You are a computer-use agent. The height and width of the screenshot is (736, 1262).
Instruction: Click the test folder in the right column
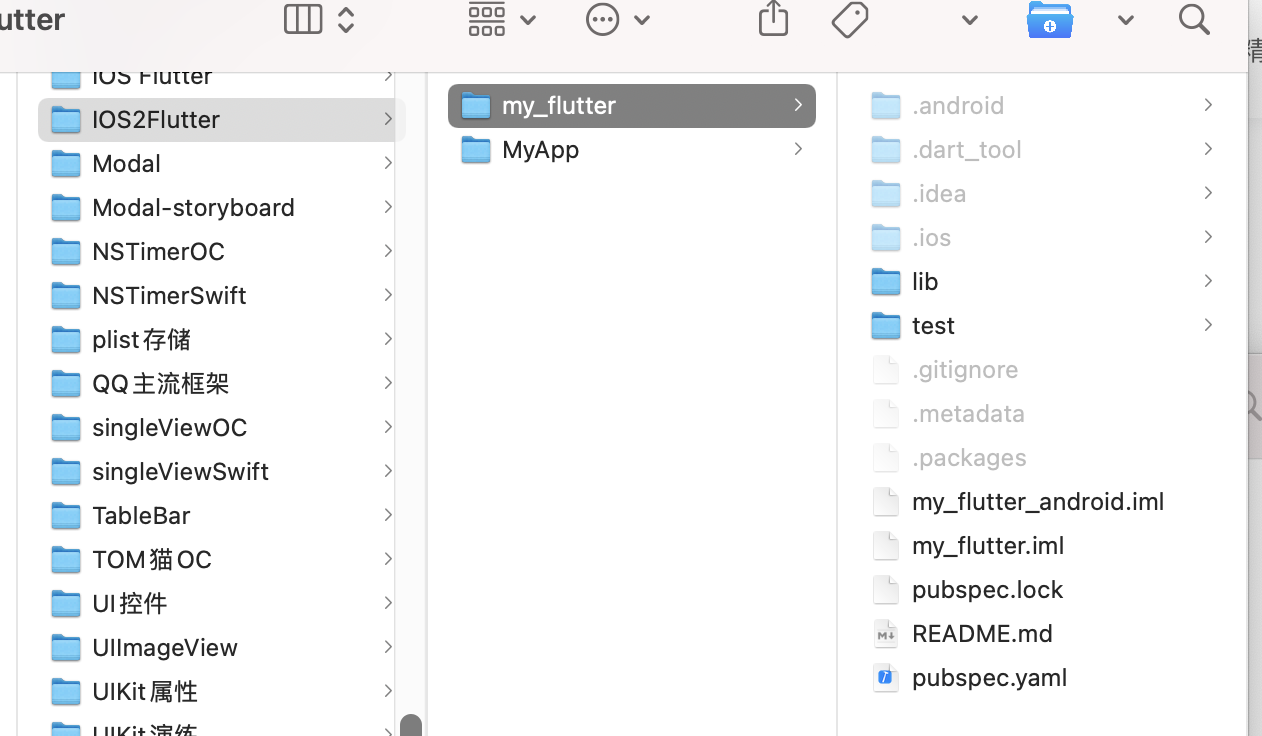click(932, 325)
